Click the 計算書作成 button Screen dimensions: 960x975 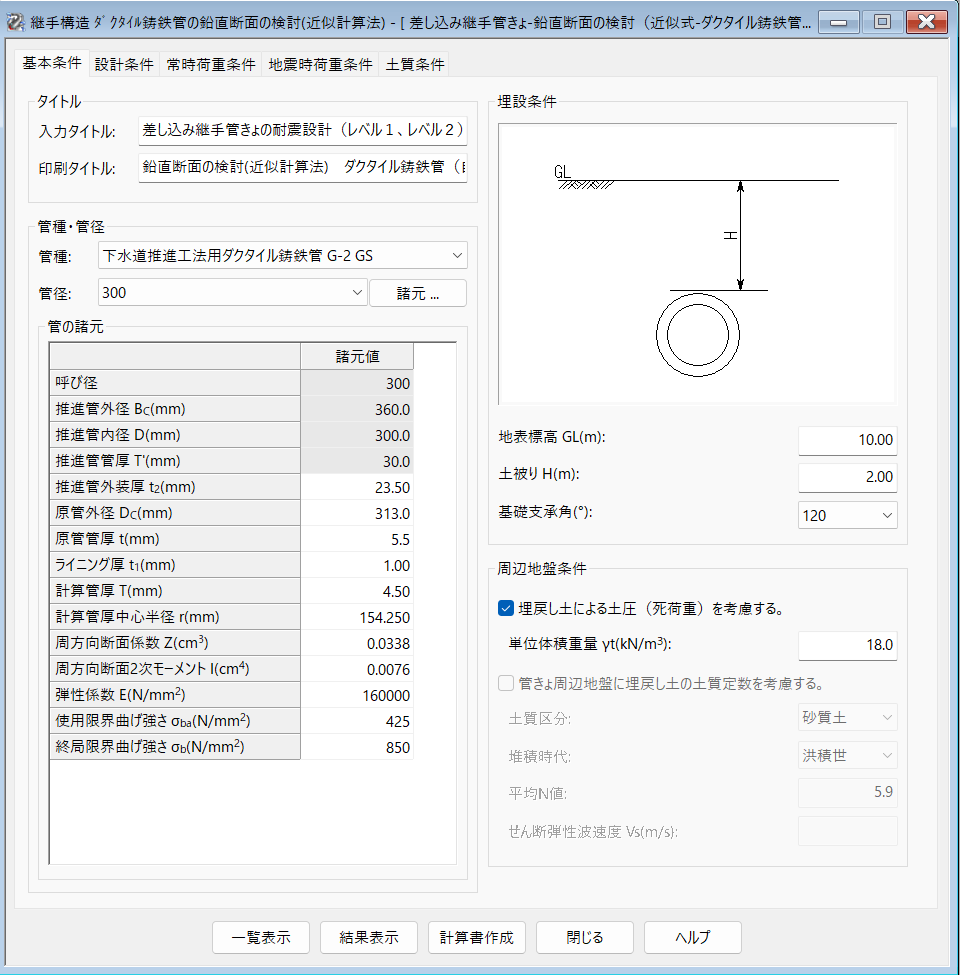point(477,938)
